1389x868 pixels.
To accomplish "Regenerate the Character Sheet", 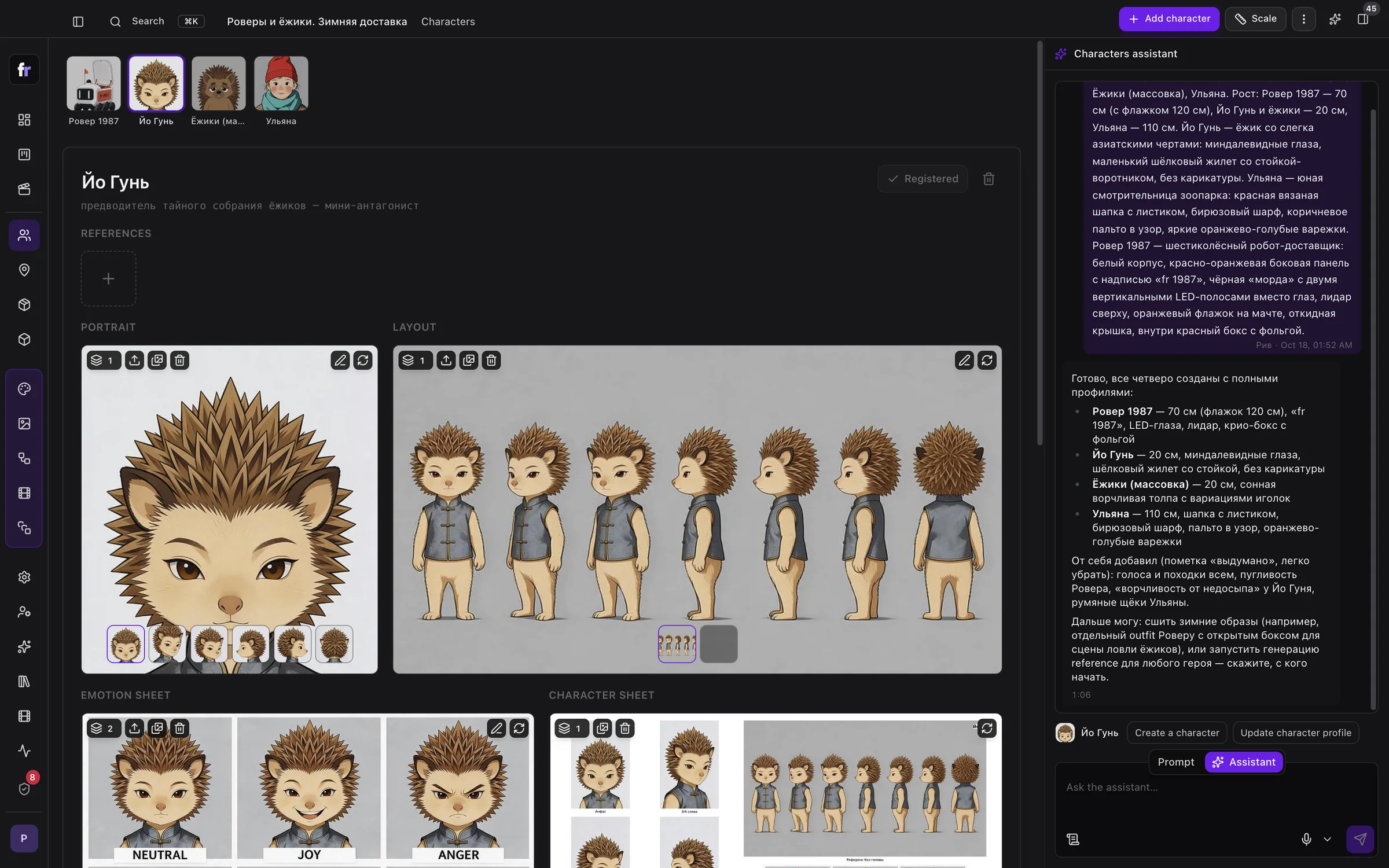I will [x=987, y=728].
